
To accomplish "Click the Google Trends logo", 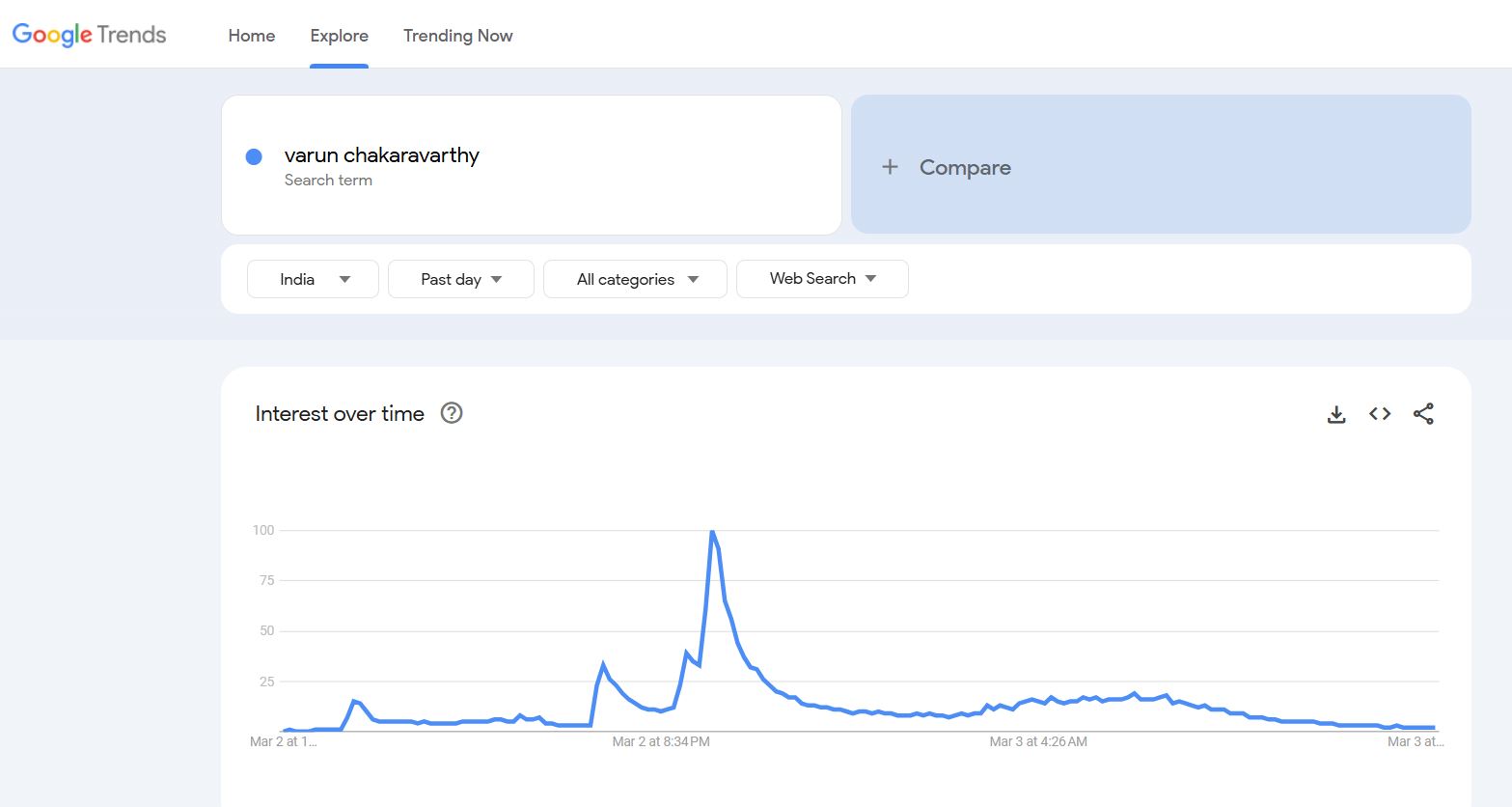I will tap(89, 35).
